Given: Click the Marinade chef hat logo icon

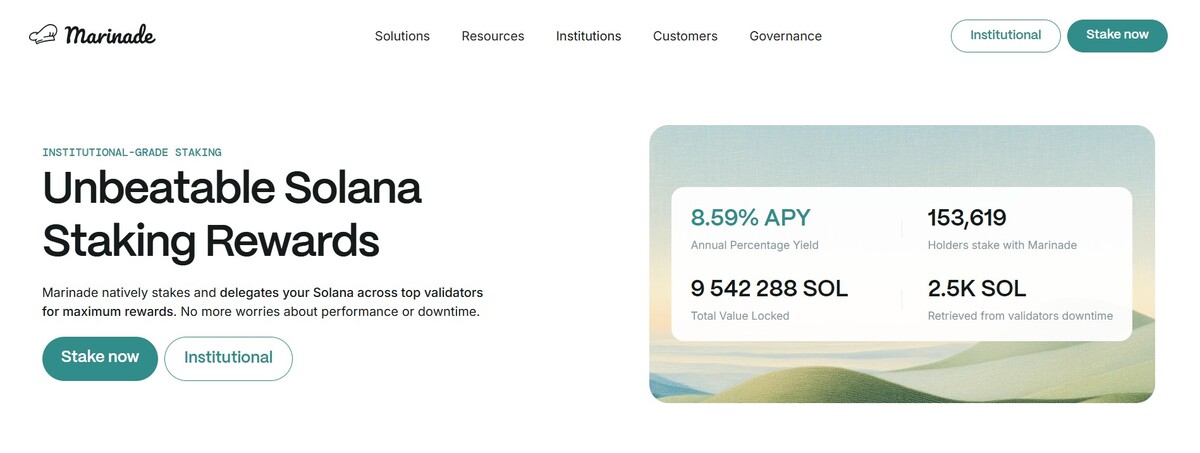Looking at the screenshot, I should point(43,35).
